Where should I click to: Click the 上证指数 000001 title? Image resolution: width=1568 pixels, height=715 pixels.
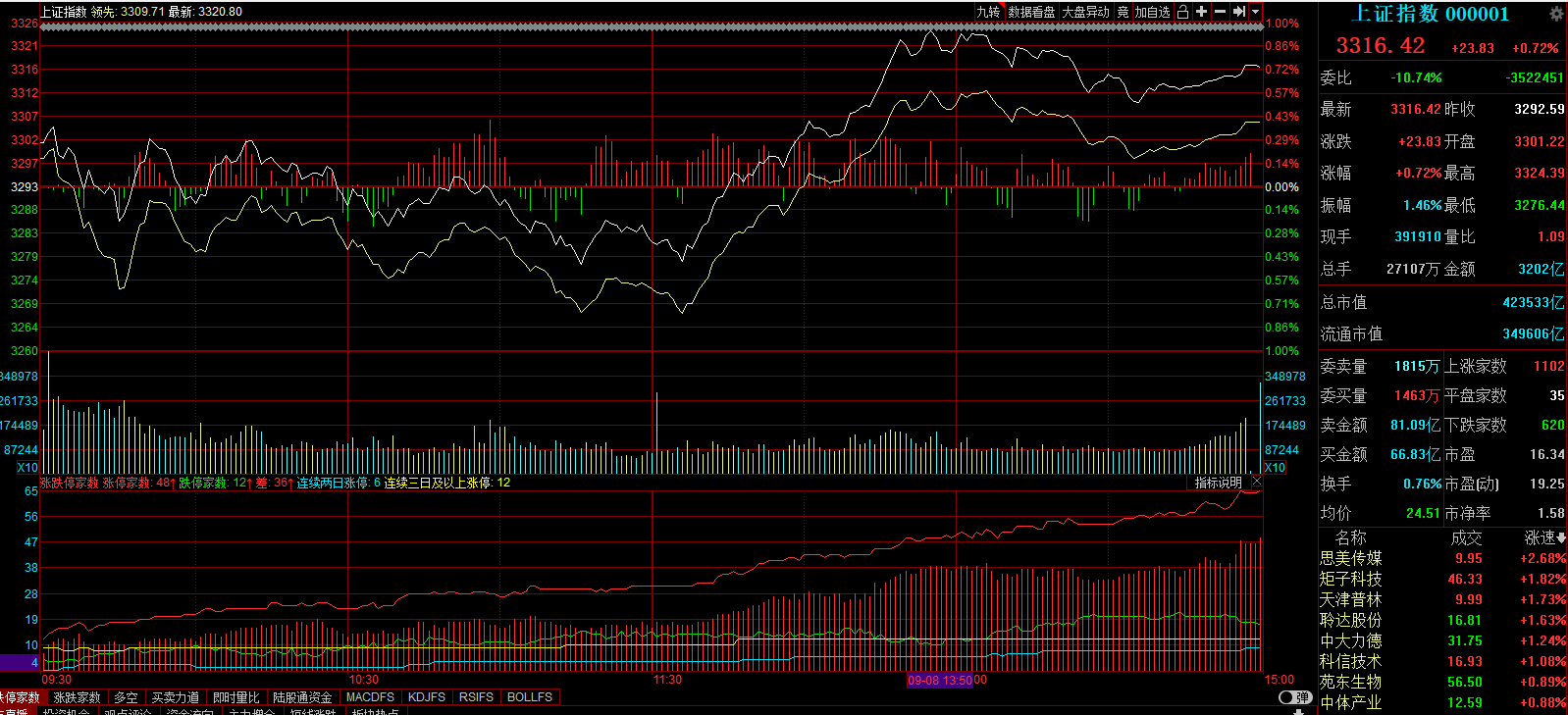point(1430,14)
